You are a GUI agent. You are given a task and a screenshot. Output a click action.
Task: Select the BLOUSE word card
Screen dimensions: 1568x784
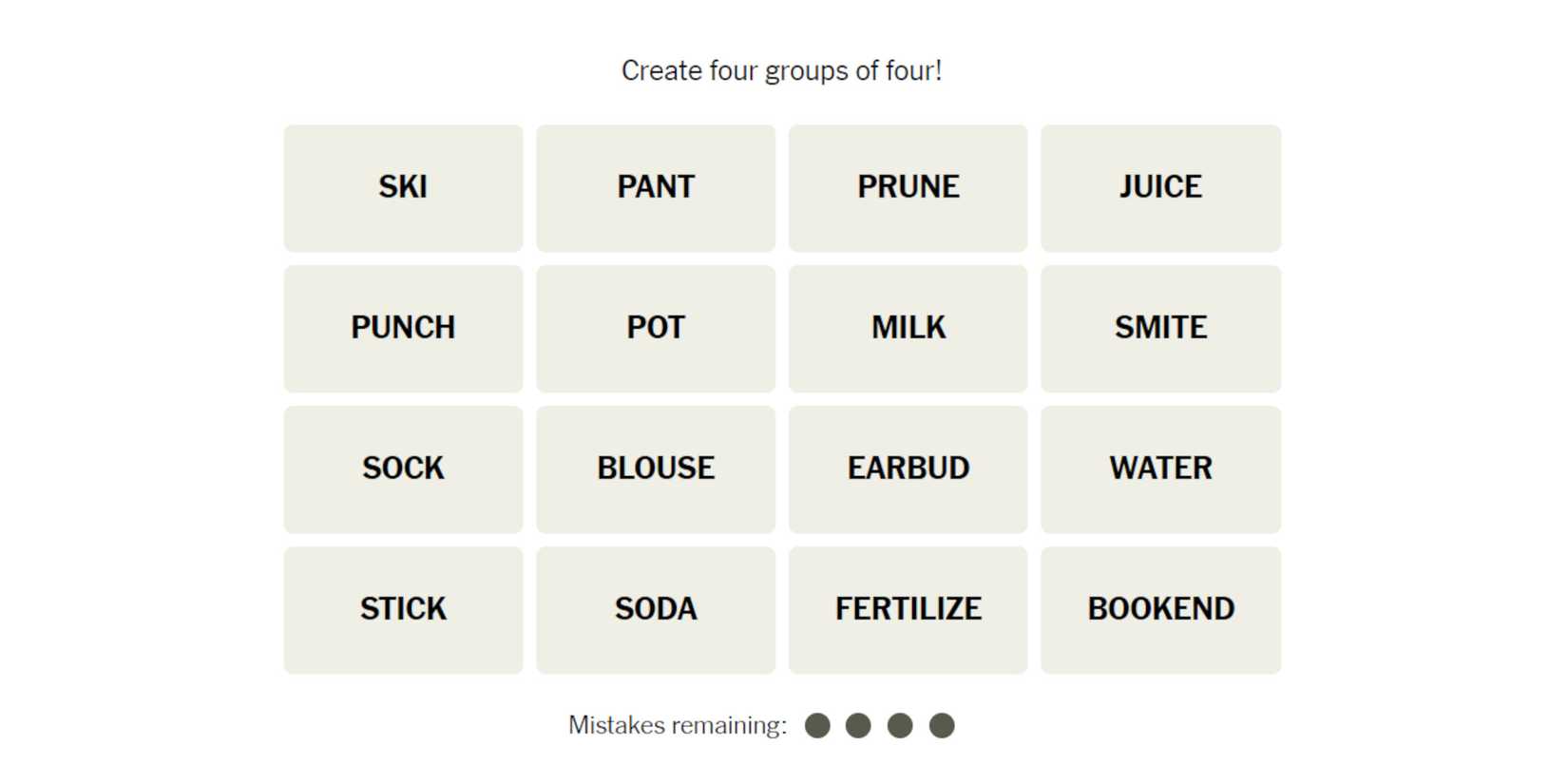[x=656, y=468]
